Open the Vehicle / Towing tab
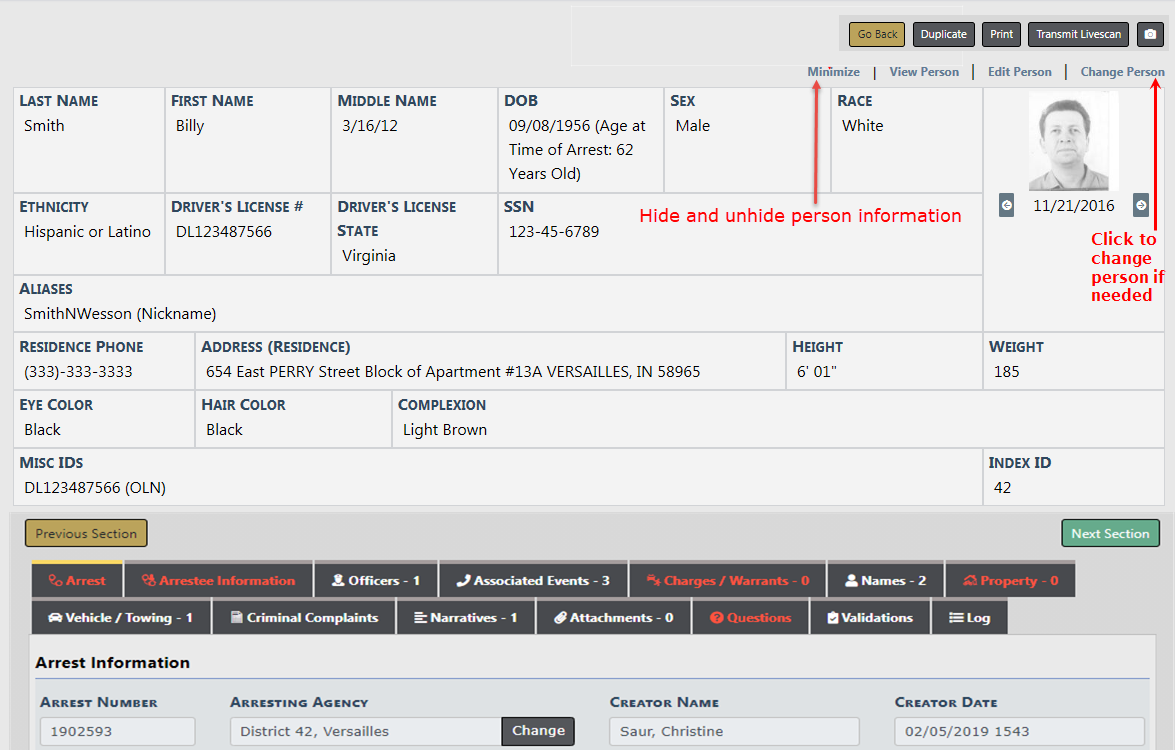Image resolution: width=1175 pixels, height=750 pixels. 121,618
